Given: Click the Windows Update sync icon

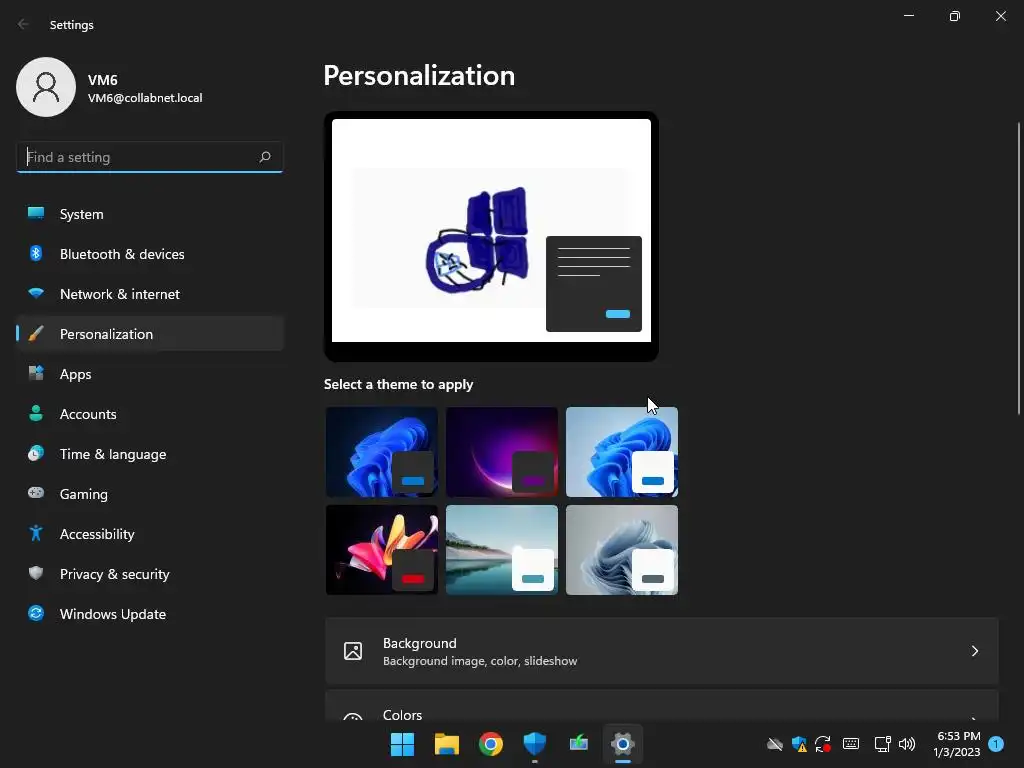Looking at the screenshot, I should coord(36,613).
